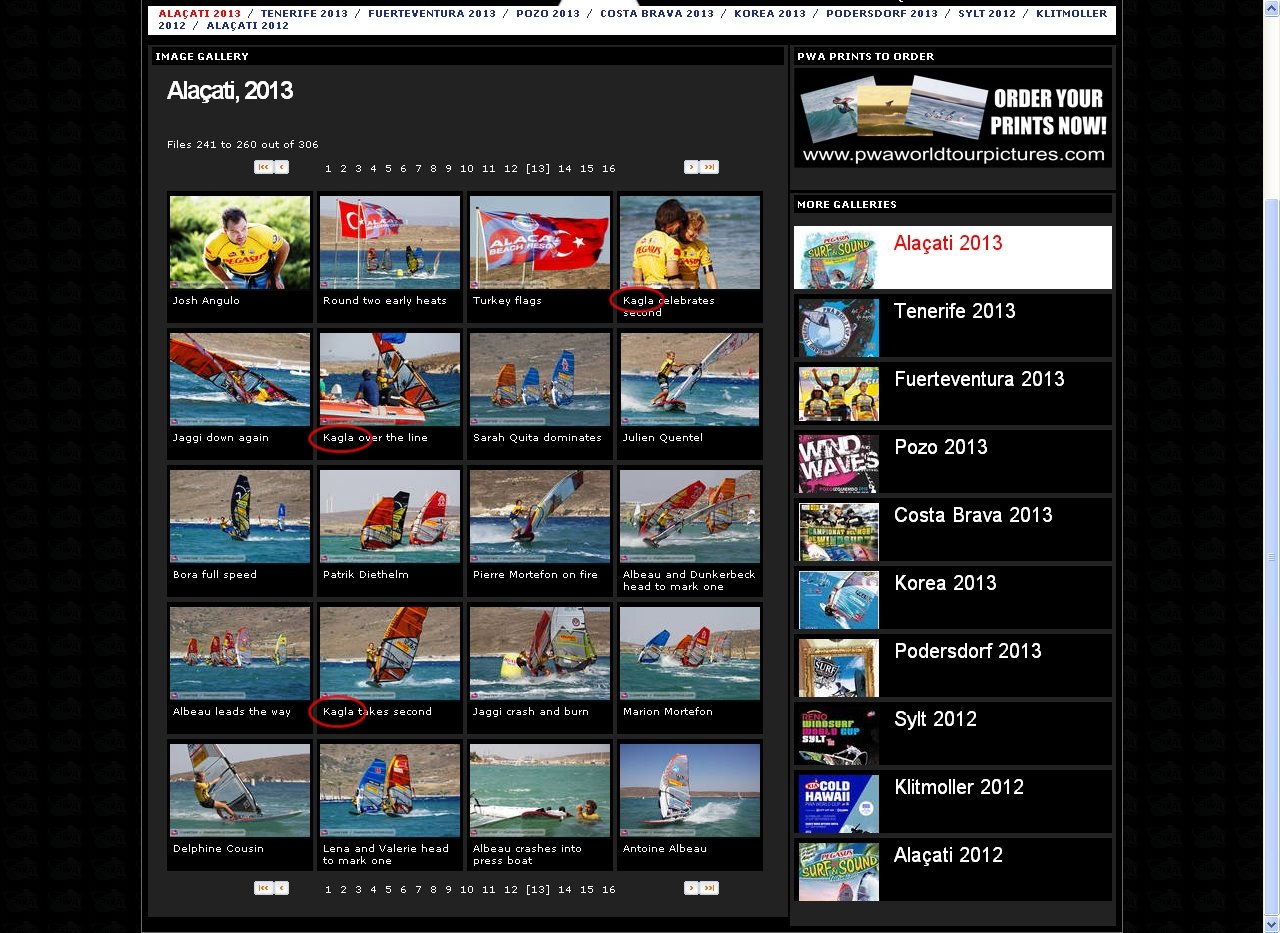Go to first page using bottom pagination arrow

(263, 888)
